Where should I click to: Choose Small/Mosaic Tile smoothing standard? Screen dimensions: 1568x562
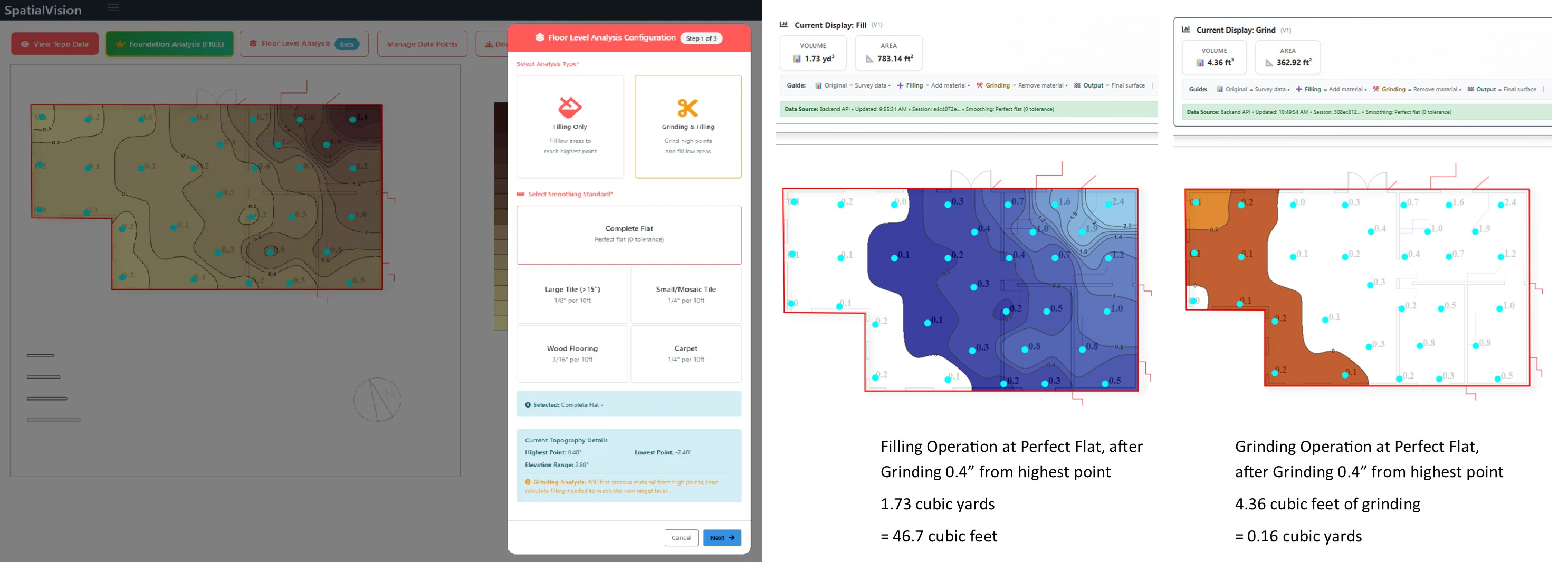click(x=686, y=295)
